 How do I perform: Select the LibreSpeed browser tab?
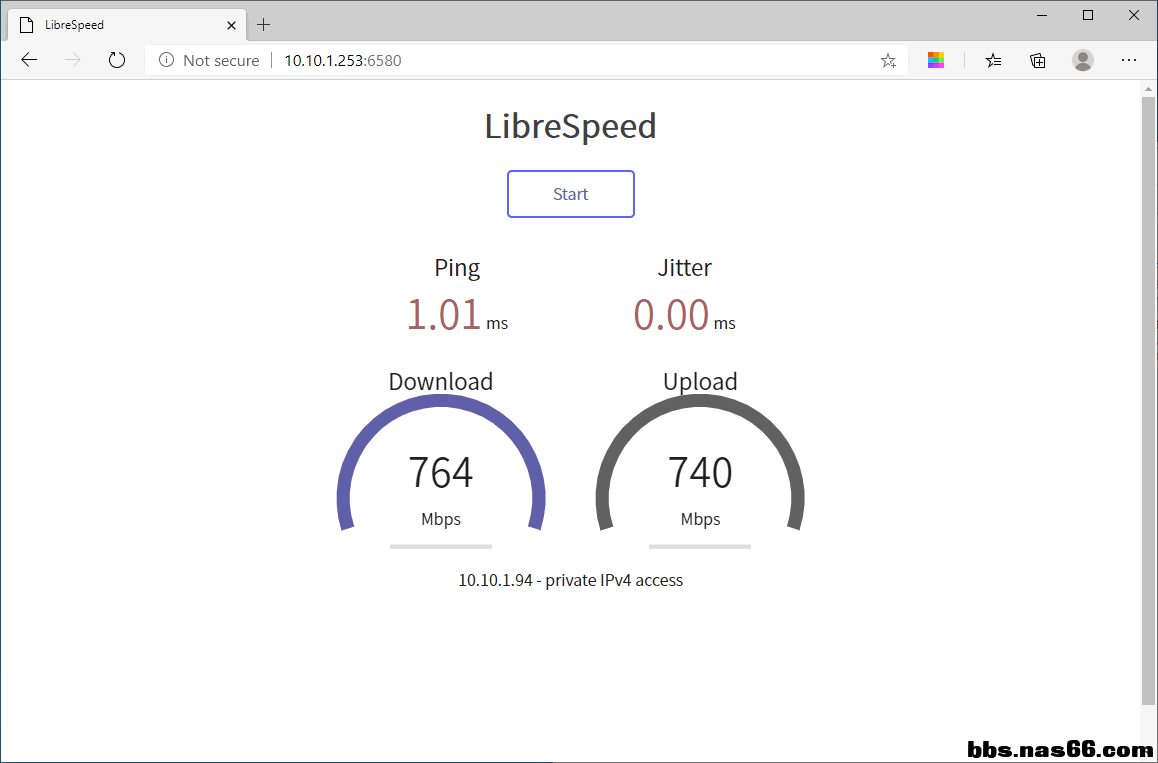(x=120, y=24)
